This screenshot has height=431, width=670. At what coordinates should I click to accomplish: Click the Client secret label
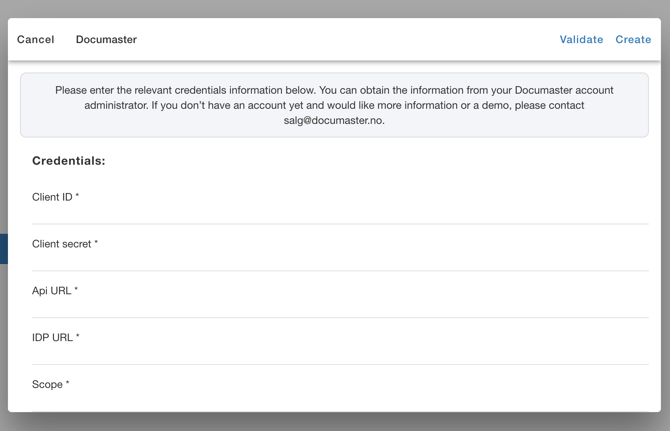61,244
